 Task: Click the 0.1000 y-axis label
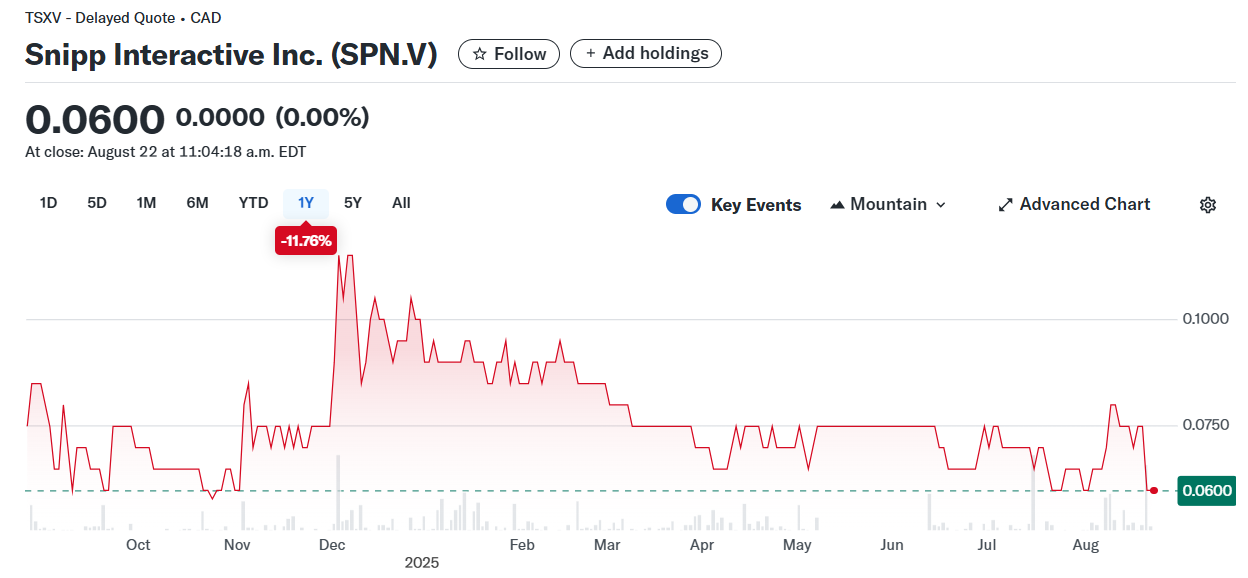click(1205, 319)
